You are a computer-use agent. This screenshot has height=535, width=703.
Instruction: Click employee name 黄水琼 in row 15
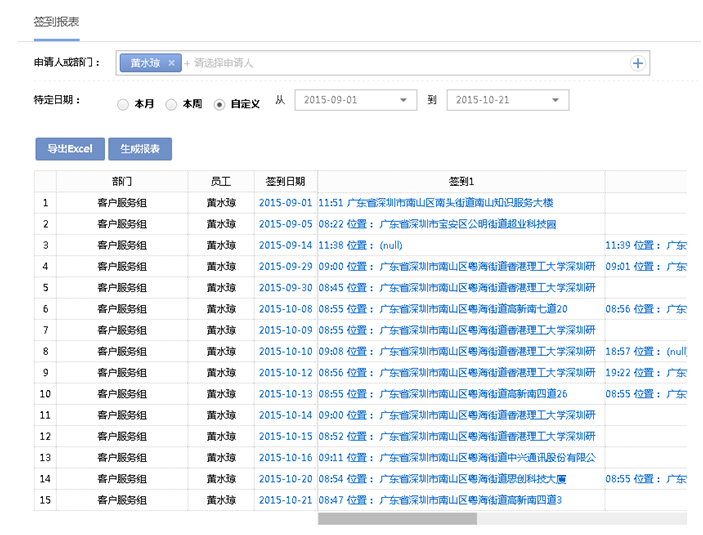(221, 500)
